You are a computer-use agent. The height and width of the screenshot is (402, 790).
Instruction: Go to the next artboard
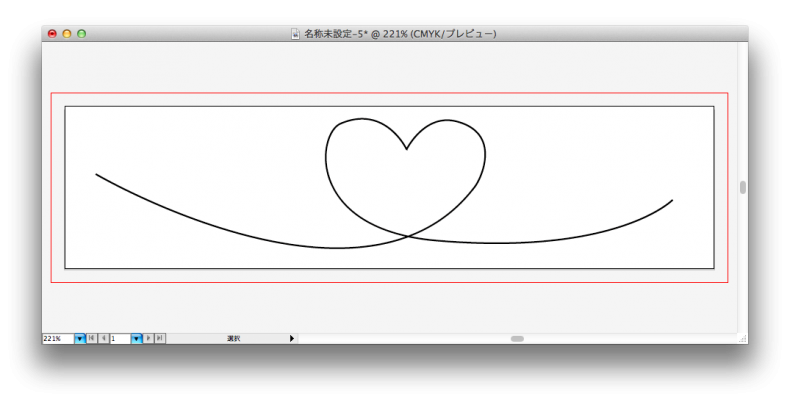coord(149,339)
